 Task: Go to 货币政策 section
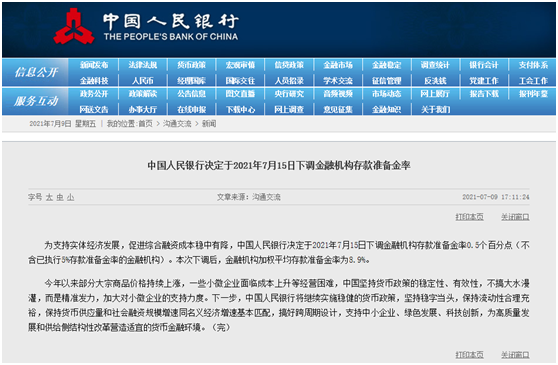coord(191,65)
